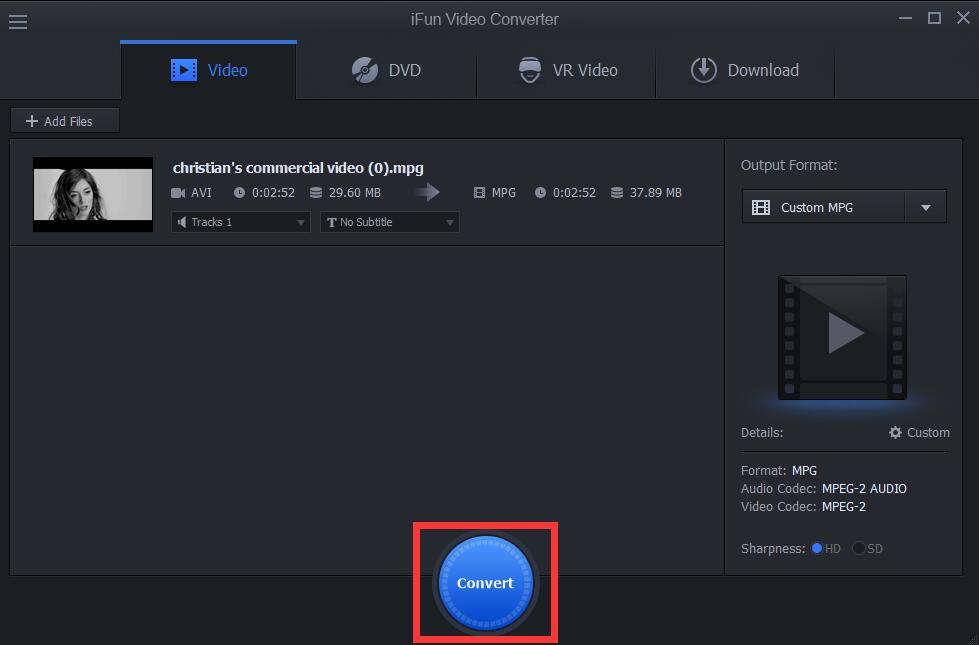
Task: Click the source size 29.60 MB
Action: (355, 193)
